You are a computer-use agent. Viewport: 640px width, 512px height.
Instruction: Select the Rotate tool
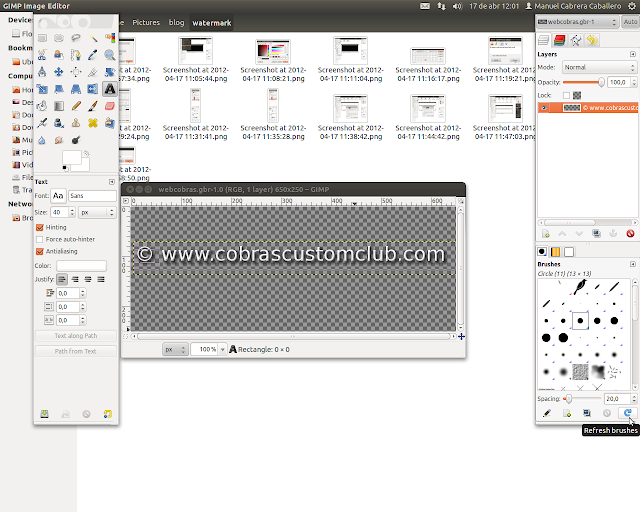coord(110,72)
